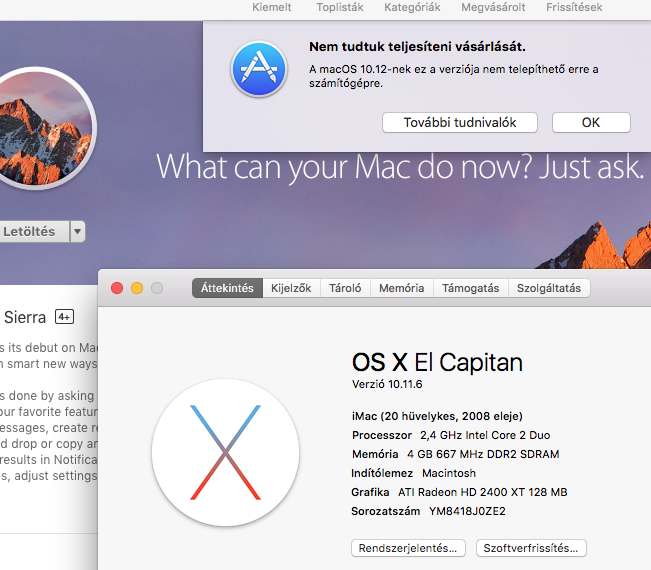Screen dimensions: 651x570
Task: Open the Kiemelt tab in App Store
Action: 272,7
